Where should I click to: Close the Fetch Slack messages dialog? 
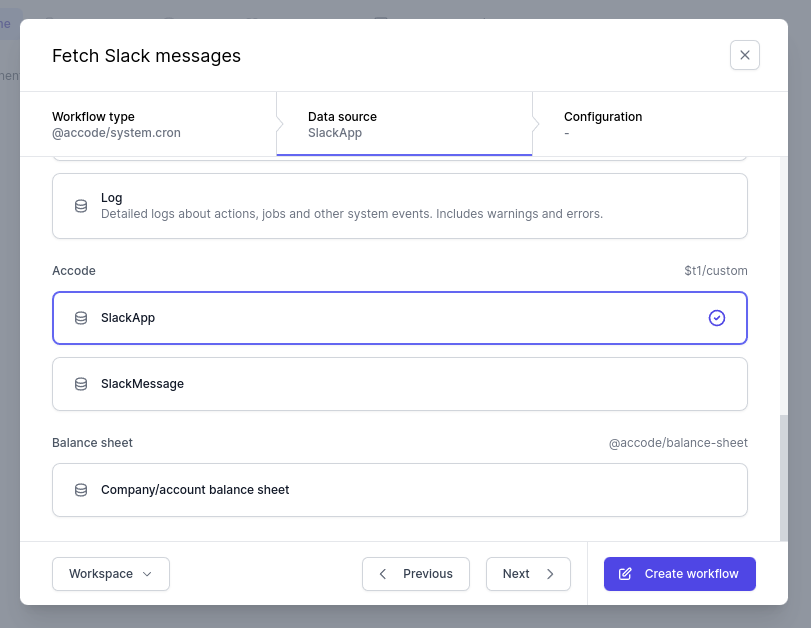(x=745, y=55)
